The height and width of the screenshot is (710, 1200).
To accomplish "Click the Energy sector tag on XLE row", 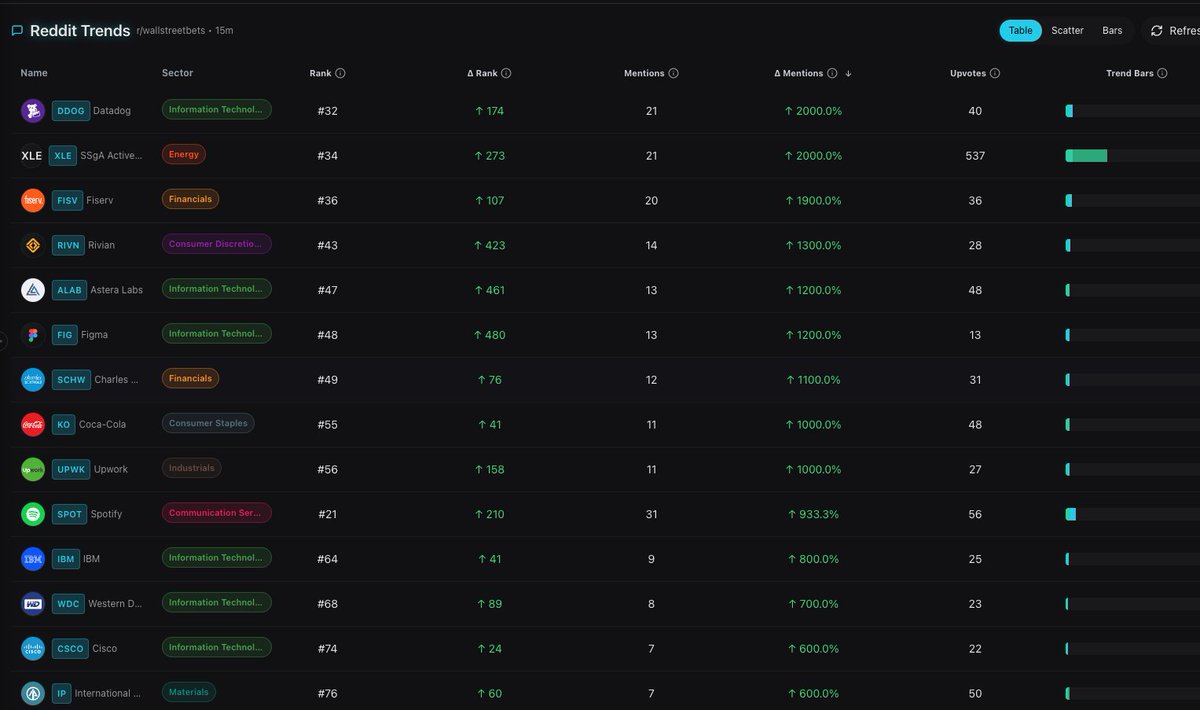I will coord(183,154).
